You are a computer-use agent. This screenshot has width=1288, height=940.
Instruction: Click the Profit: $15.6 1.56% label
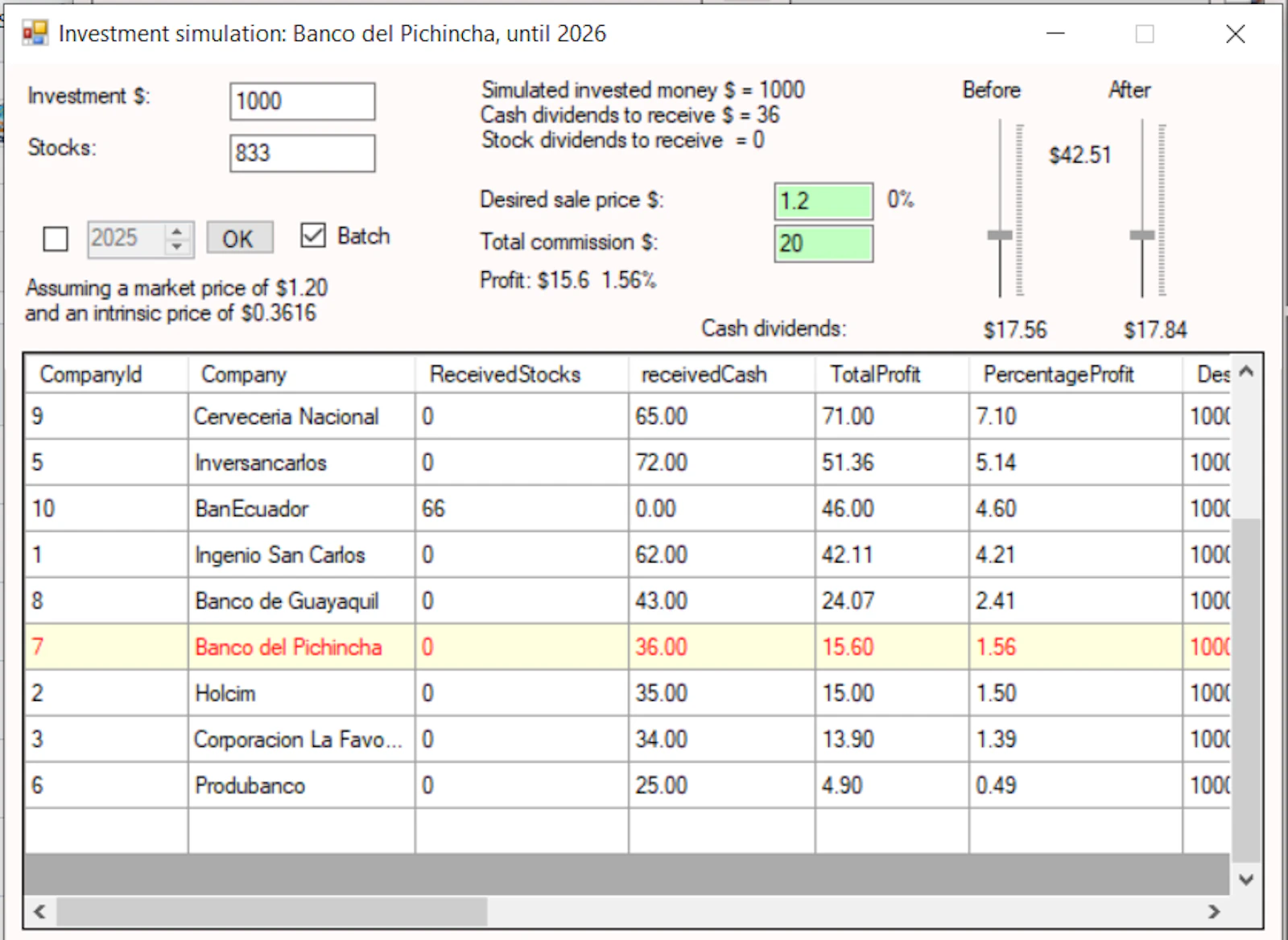coord(568,280)
